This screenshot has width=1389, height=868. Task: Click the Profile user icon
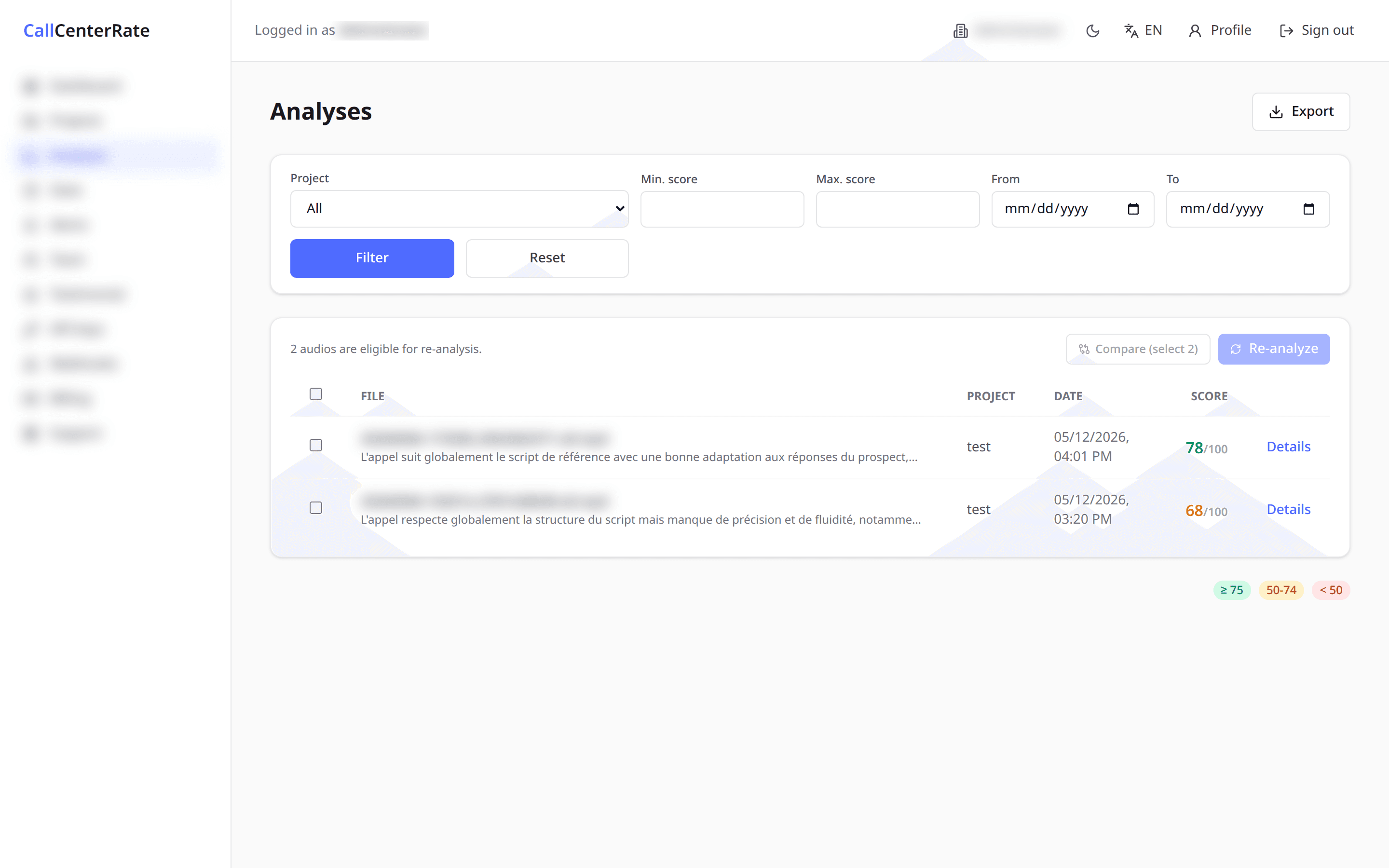[x=1195, y=30]
